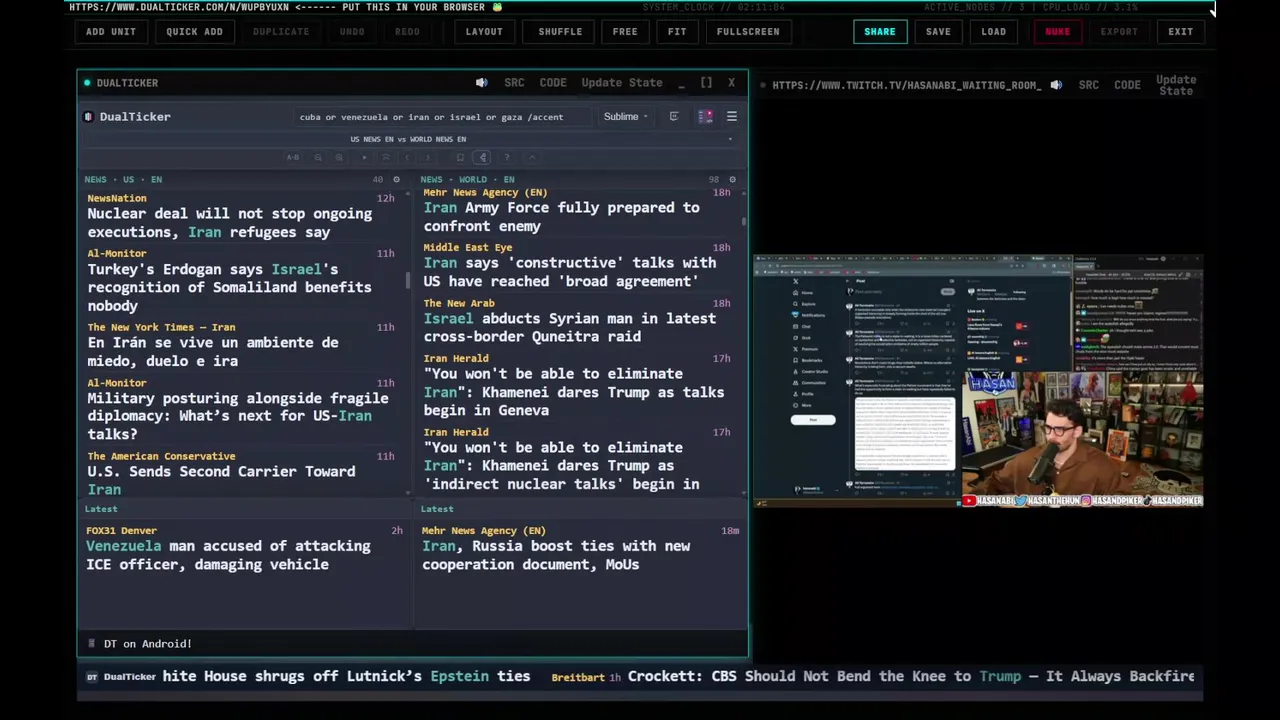Open latest 'Iran, Russia boost ties' headline
Screen dimensions: 1280x720
[556, 555]
